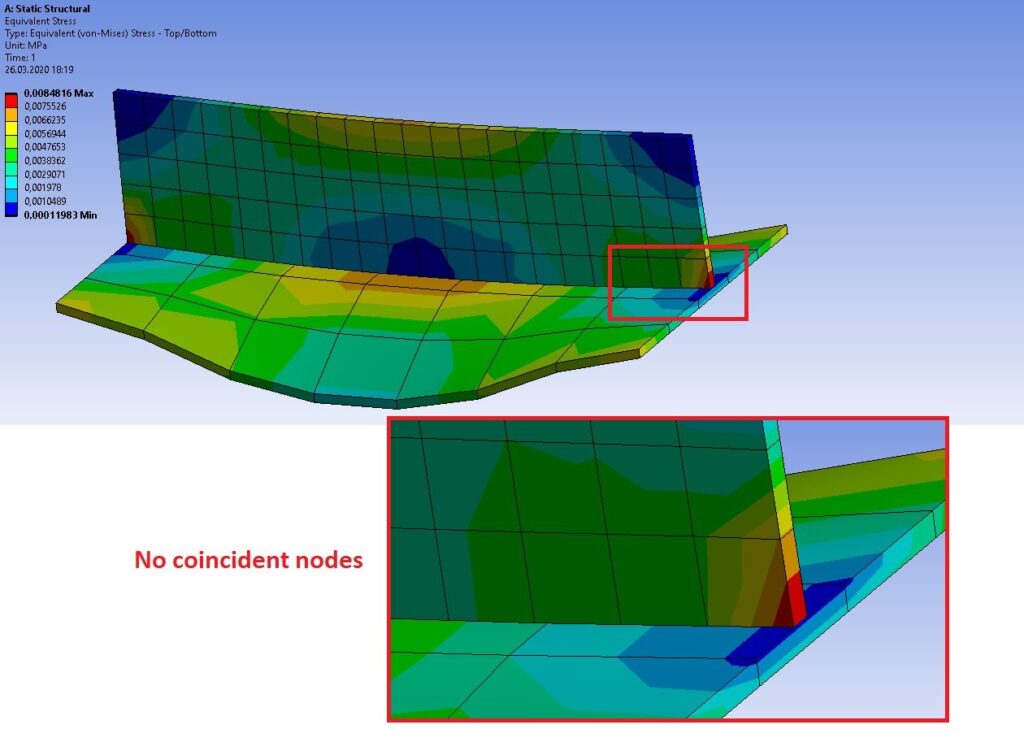
Task: Select legend value '0,001978'
Action: click(42, 187)
